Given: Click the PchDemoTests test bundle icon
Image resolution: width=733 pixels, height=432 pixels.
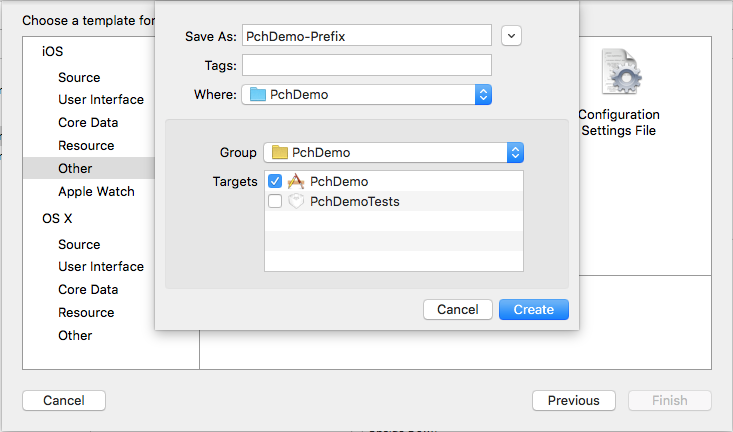Looking at the screenshot, I should [296, 202].
